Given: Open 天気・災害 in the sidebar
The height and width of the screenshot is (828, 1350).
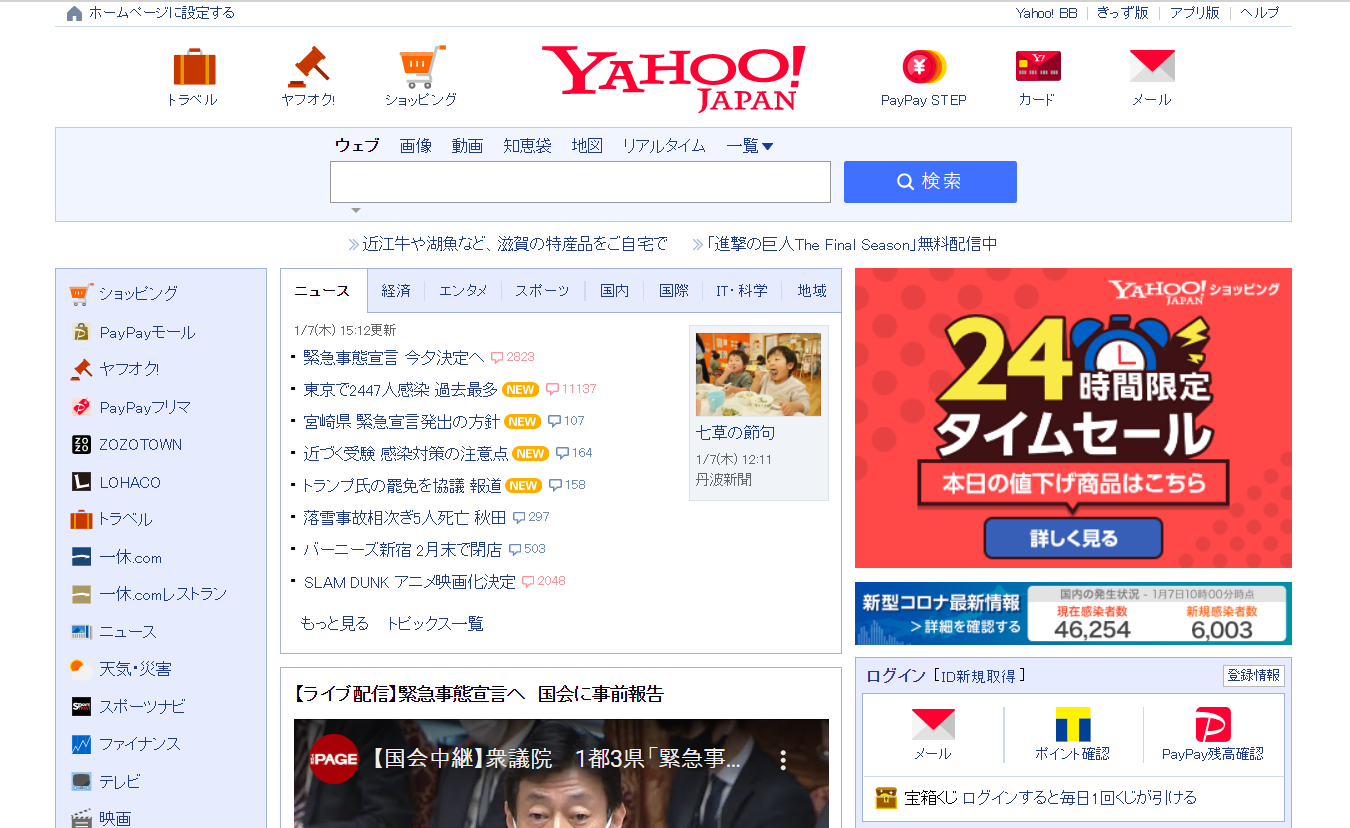Looking at the screenshot, I should click(135, 669).
